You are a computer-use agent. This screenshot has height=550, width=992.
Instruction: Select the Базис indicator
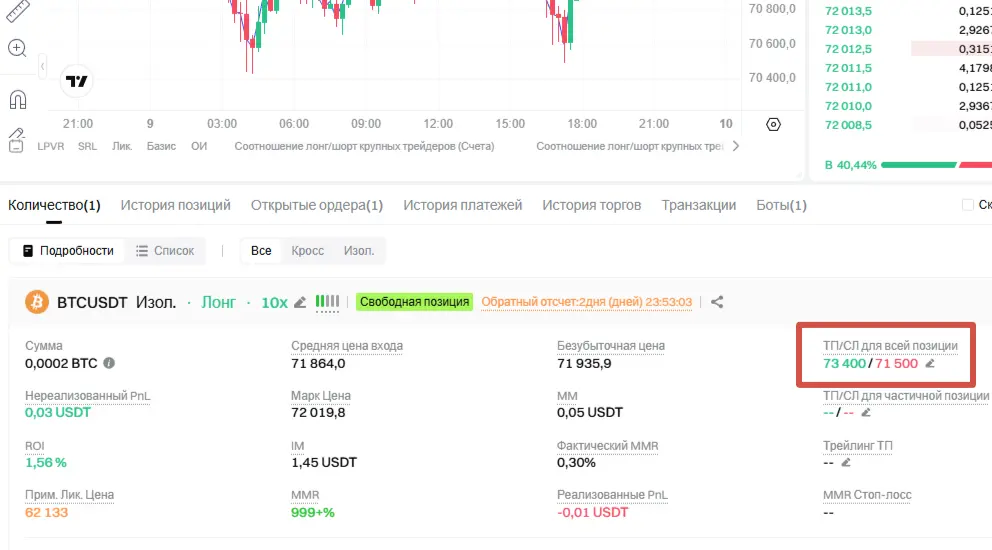(161, 146)
